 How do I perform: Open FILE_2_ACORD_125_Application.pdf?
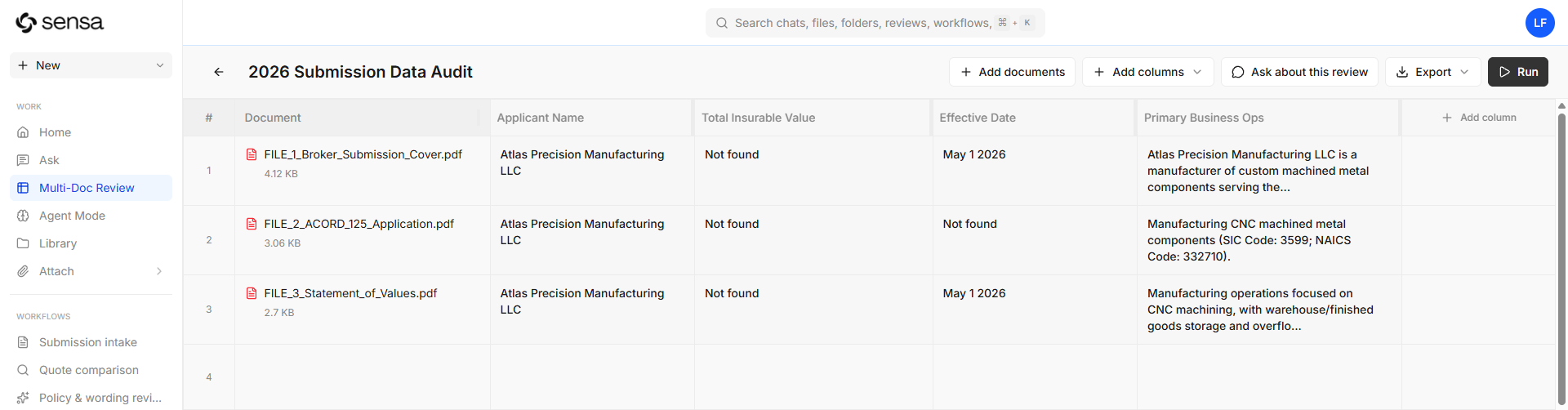pos(359,224)
